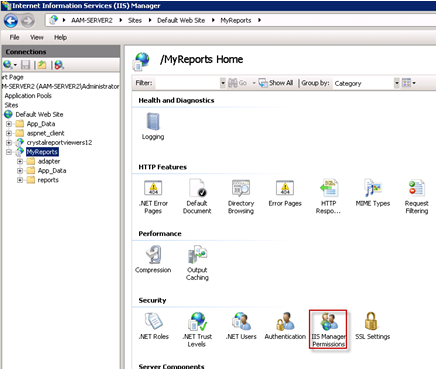
Task: Open the Help menu
Action: point(60,37)
